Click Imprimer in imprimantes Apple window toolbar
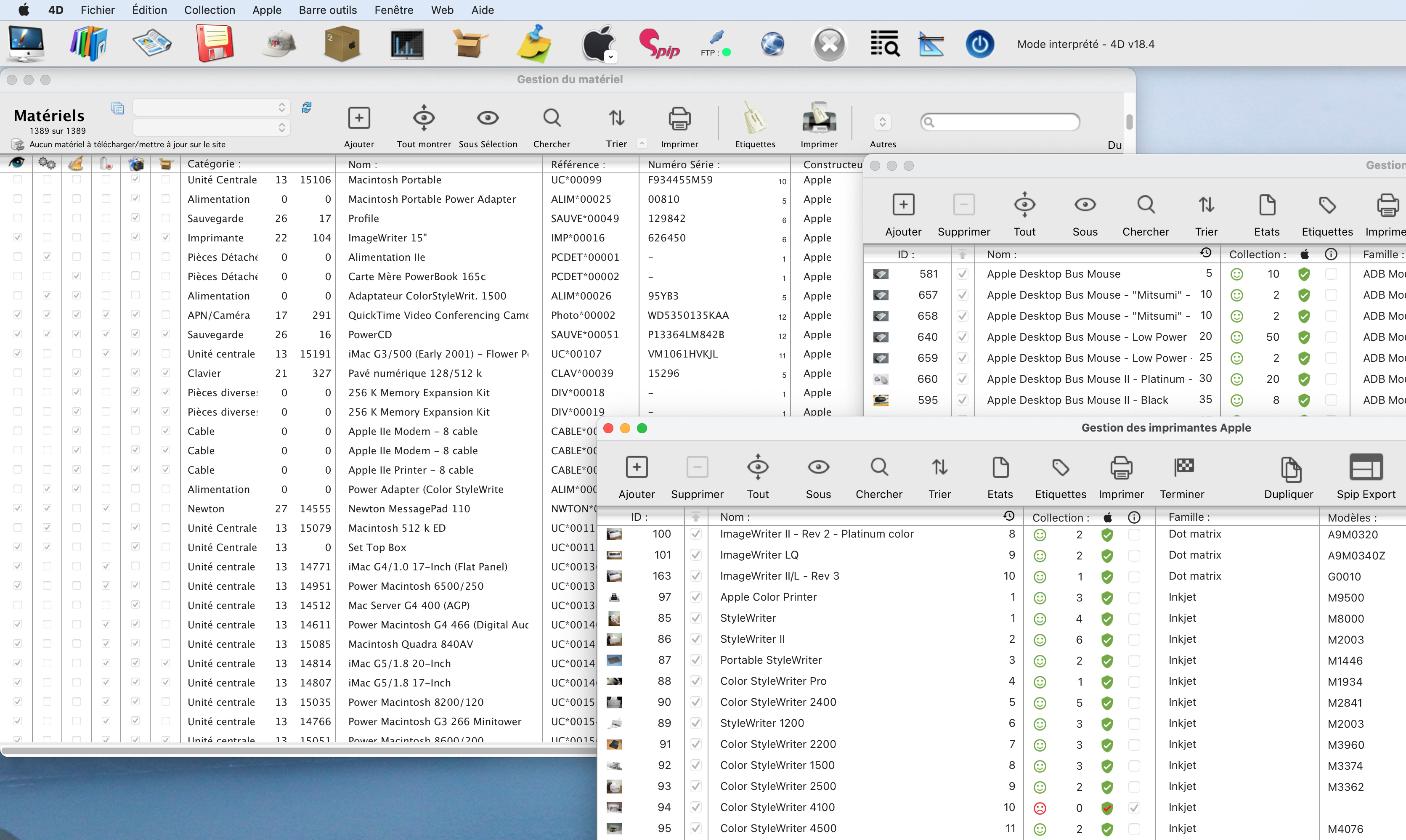1406x840 pixels. [1121, 478]
